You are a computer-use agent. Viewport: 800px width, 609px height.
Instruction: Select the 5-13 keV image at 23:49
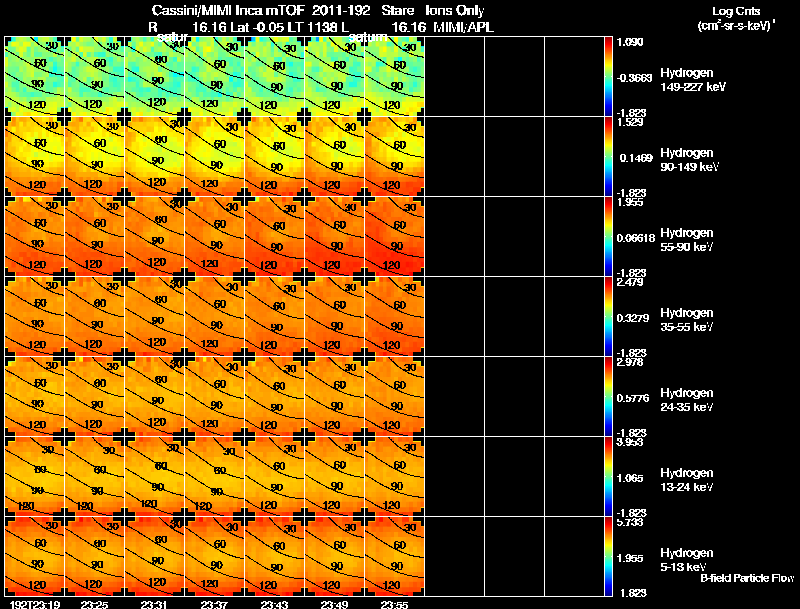click(335, 556)
